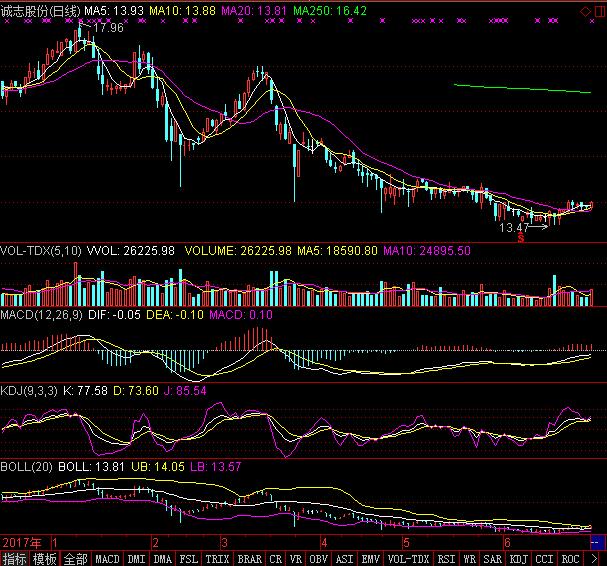Screen dimensions: 607x566
Task: Click the VVOL: 26225.98 value
Action: point(131,251)
